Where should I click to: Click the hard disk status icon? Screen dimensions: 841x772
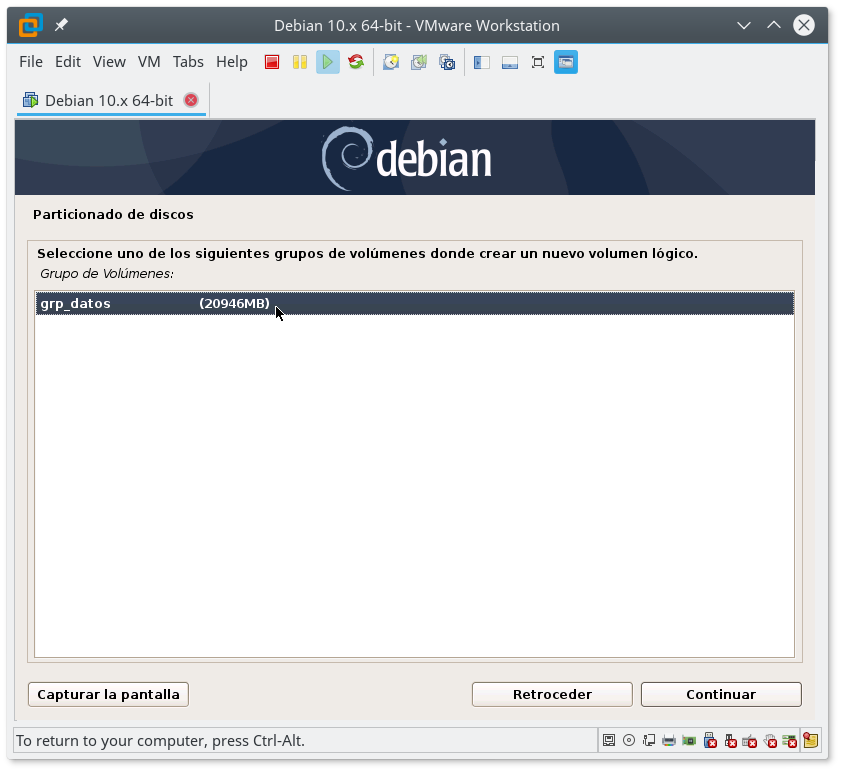click(x=609, y=741)
